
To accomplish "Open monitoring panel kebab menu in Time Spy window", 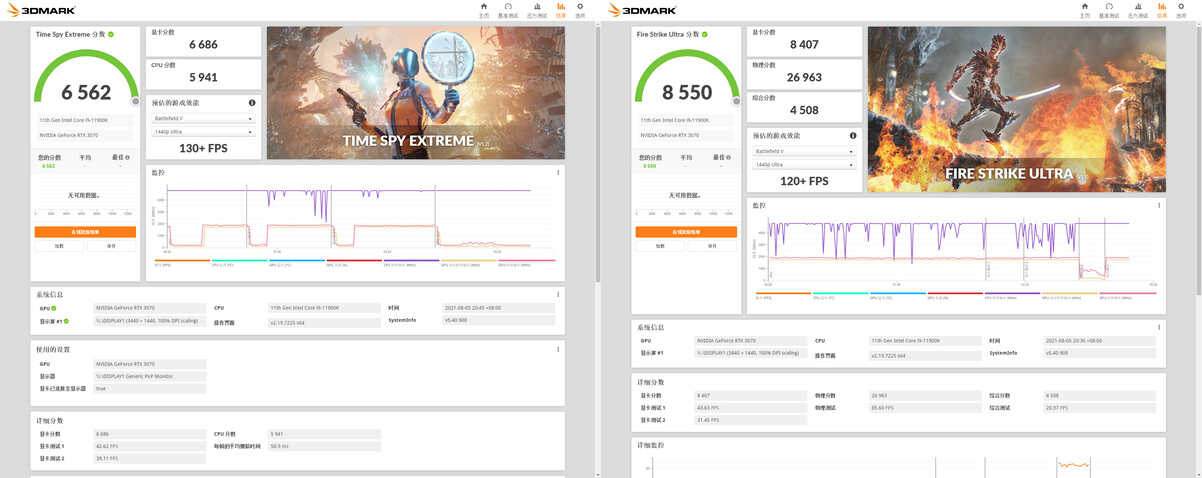I will 557,172.
